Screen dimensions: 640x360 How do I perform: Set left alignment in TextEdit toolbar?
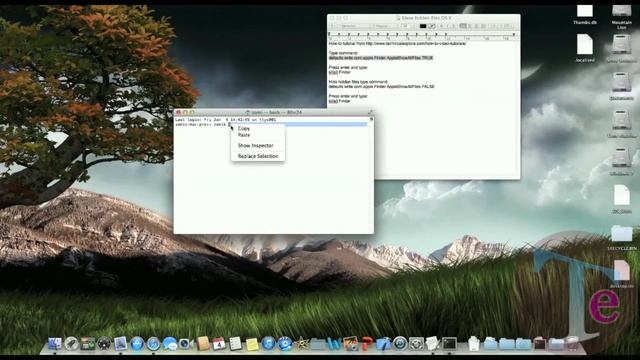click(463, 26)
